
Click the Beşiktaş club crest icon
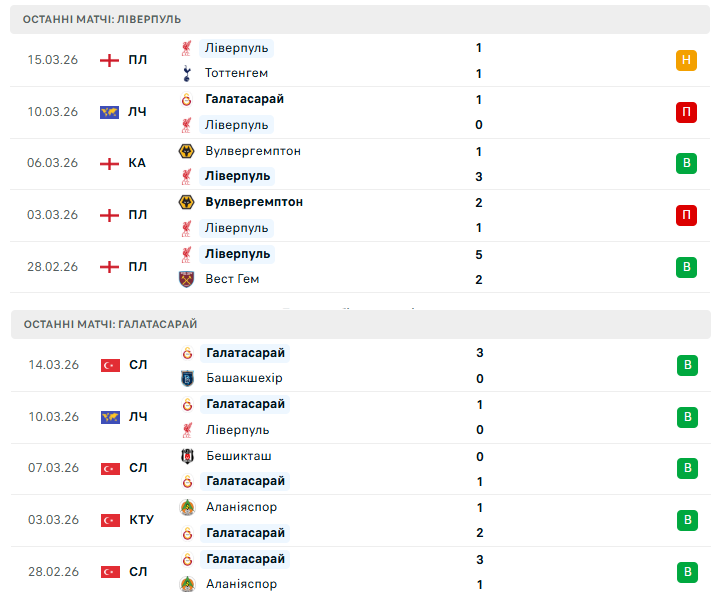point(185,456)
